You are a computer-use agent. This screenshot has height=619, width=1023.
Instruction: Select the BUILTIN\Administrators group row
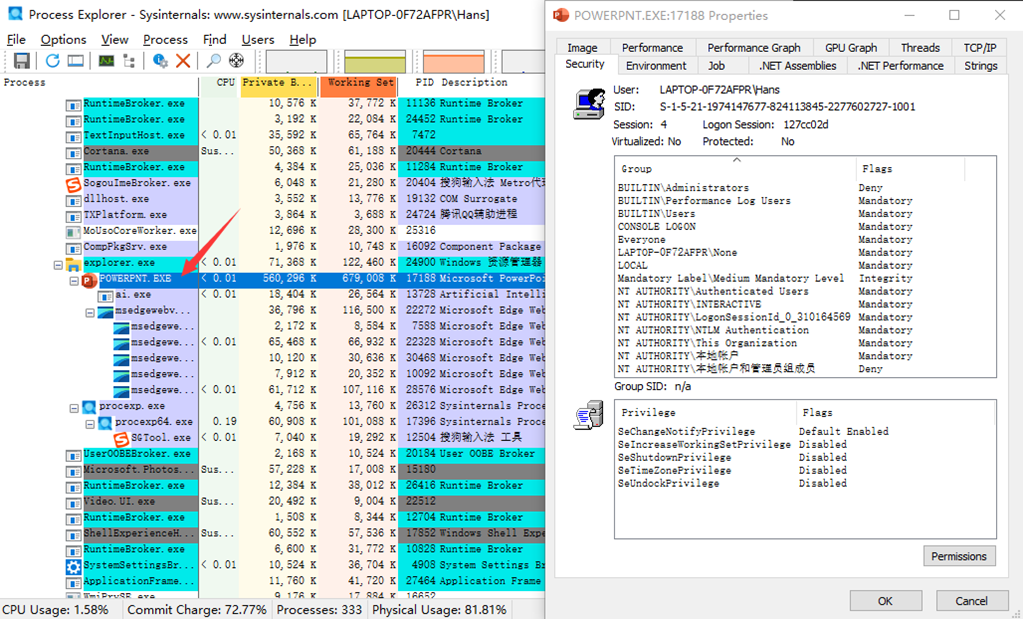click(805, 188)
